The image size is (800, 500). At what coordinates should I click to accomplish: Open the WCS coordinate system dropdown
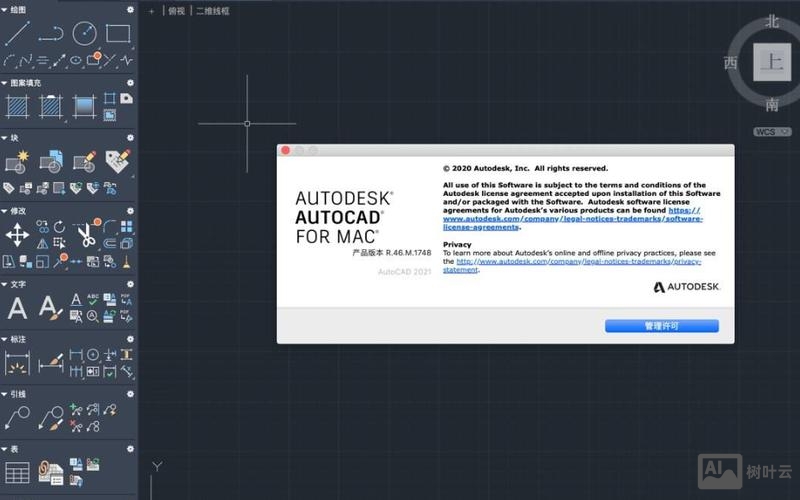(x=765, y=132)
